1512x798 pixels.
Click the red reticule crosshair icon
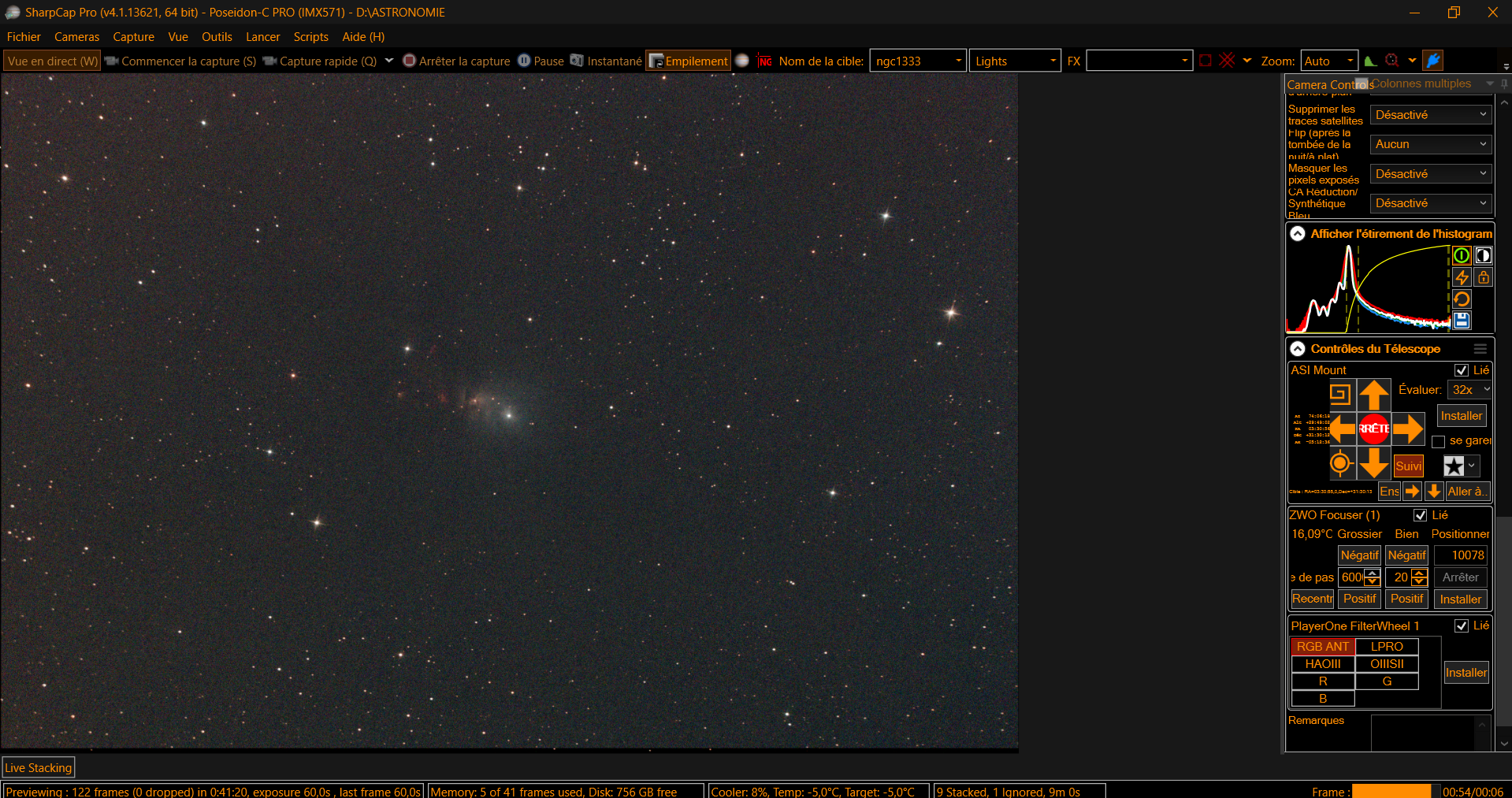(1228, 61)
